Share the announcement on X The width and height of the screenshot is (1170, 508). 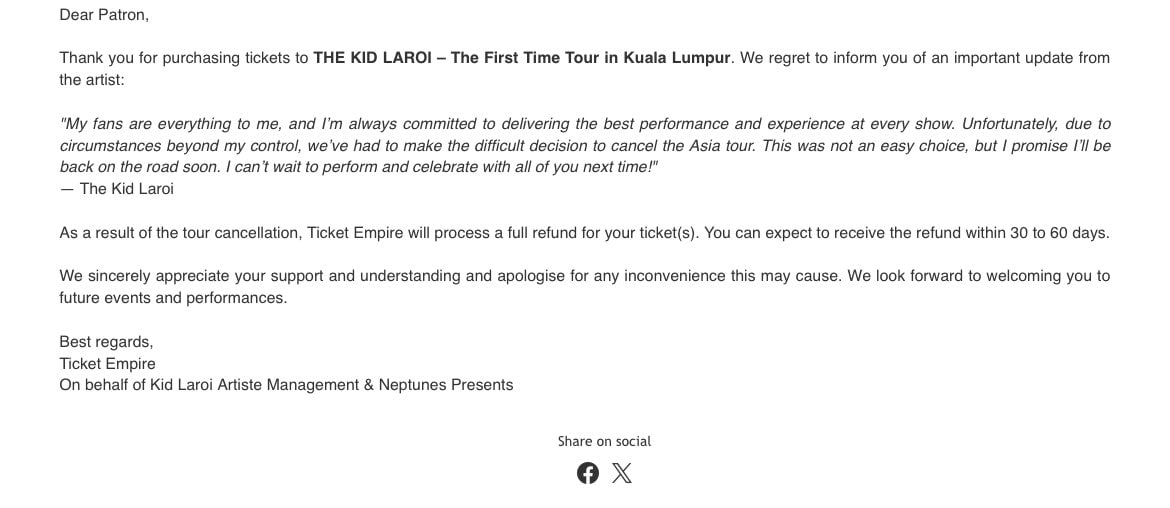click(622, 473)
